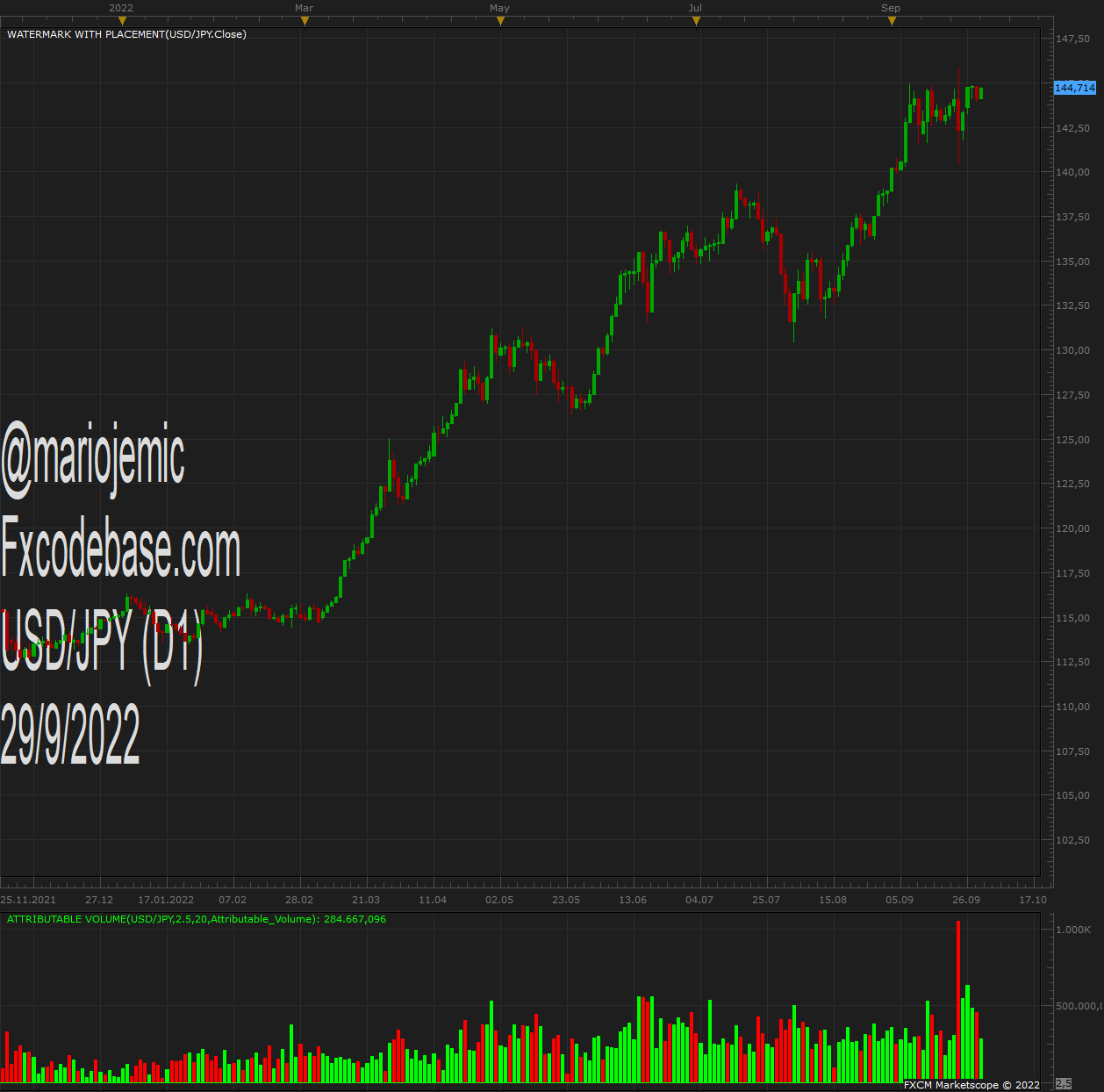
Task: Click the 115,00 price axis label
Action: point(1073,618)
